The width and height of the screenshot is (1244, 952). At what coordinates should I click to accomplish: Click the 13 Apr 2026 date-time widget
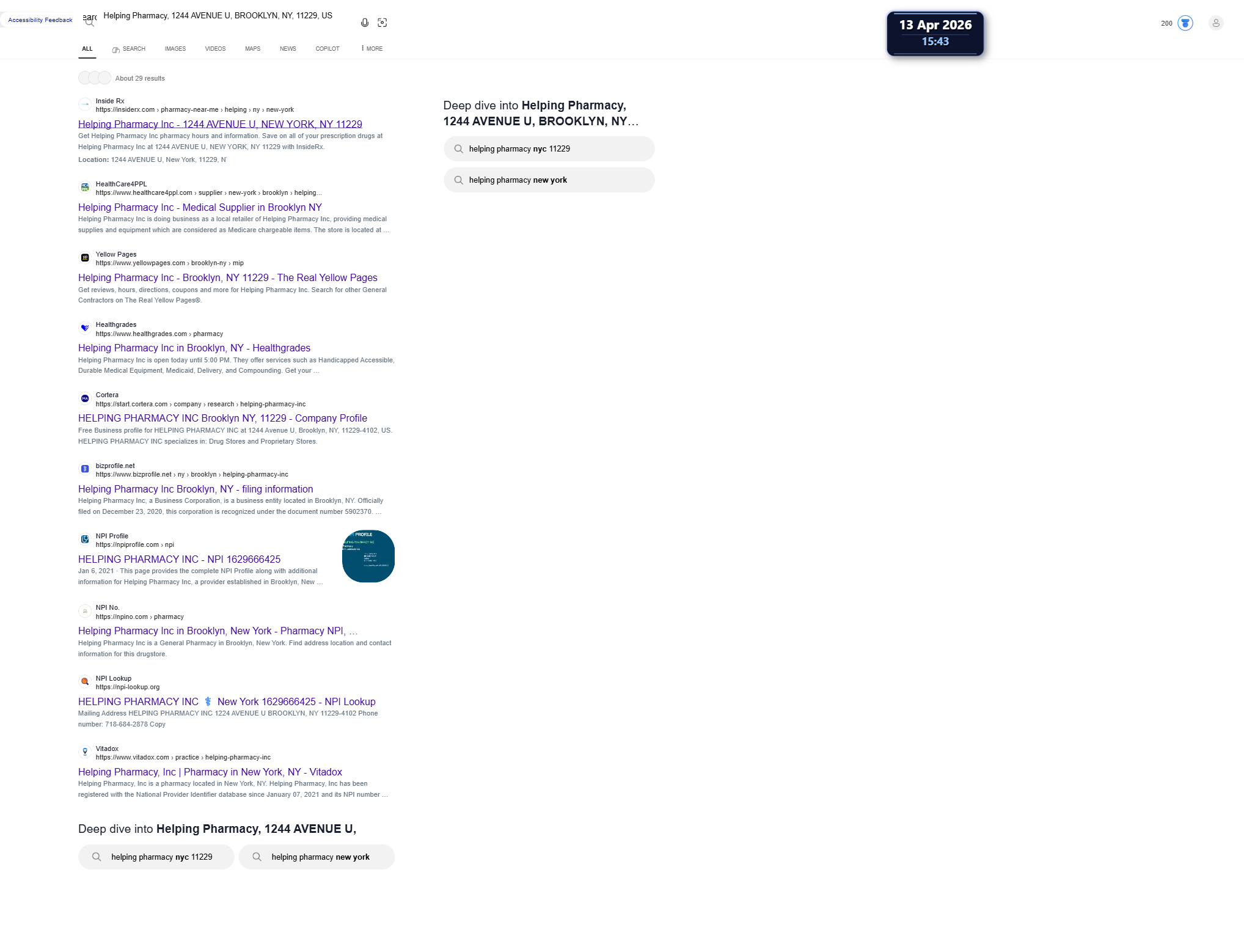pyautogui.click(x=935, y=34)
